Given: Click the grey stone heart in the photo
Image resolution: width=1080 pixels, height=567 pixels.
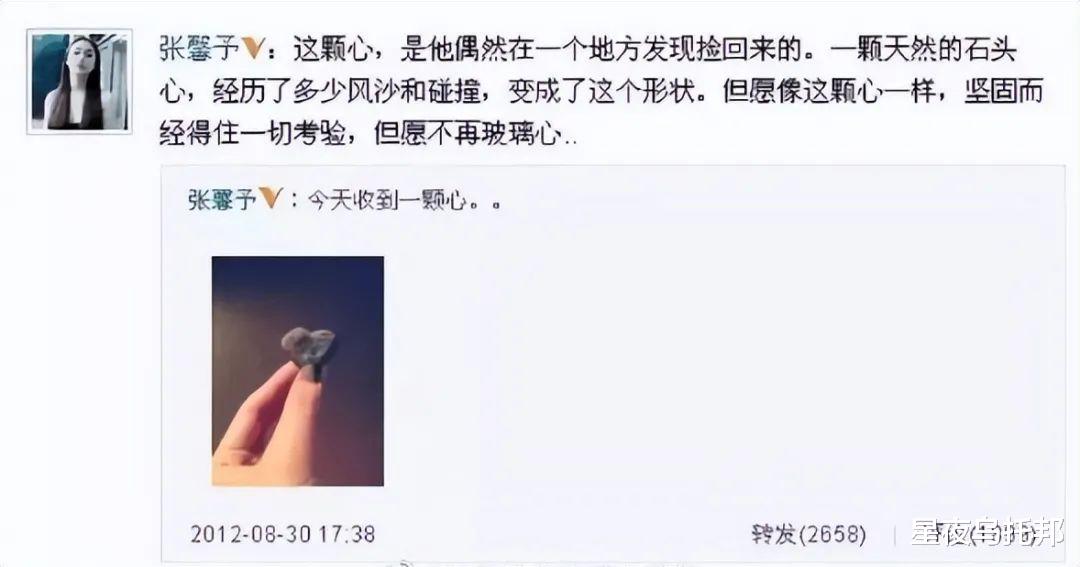Looking at the screenshot, I should coord(309,350).
